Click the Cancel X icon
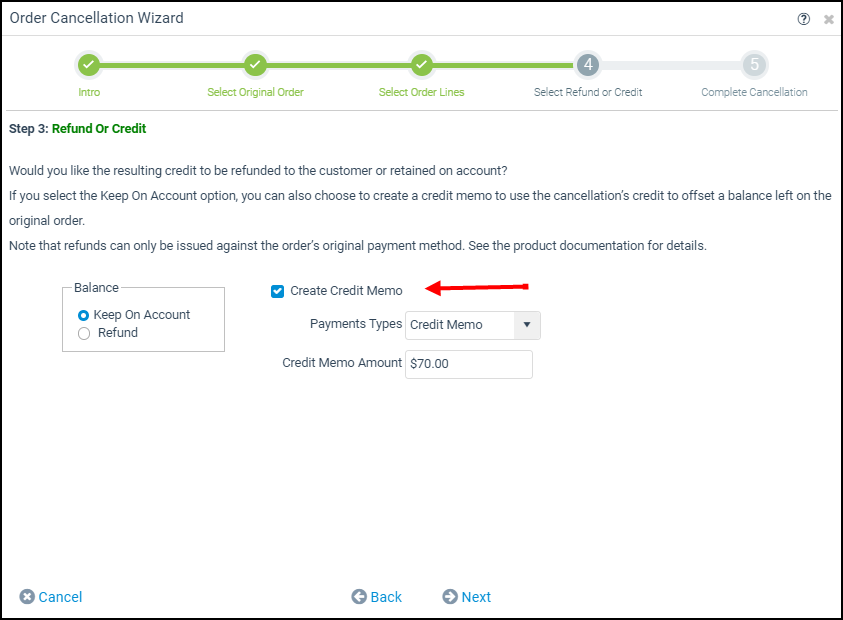 pyautogui.click(x=27, y=597)
